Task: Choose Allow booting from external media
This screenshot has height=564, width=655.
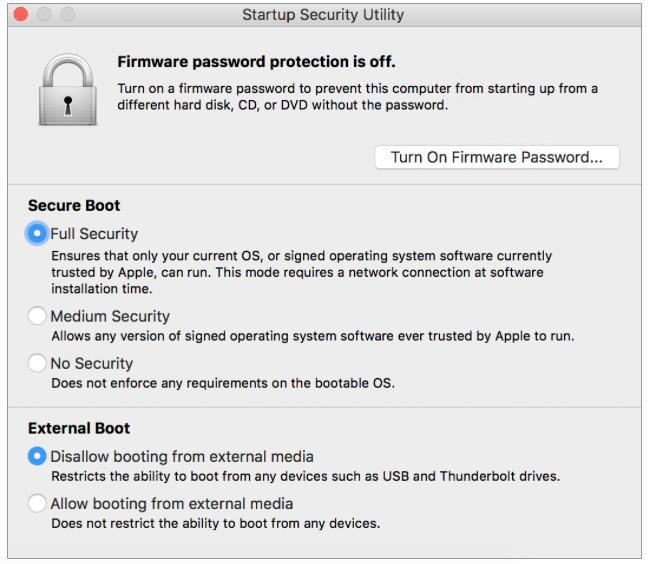Action: [x=38, y=503]
